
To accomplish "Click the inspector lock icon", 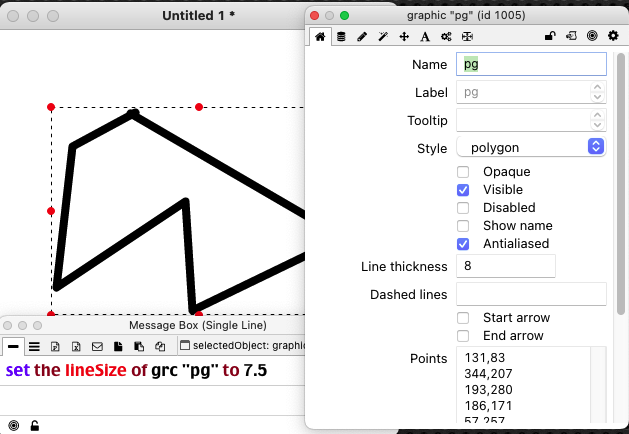I will click(550, 36).
